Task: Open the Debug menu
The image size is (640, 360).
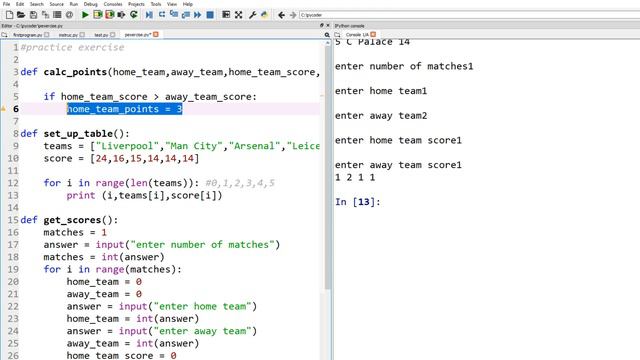Action: [91, 4]
